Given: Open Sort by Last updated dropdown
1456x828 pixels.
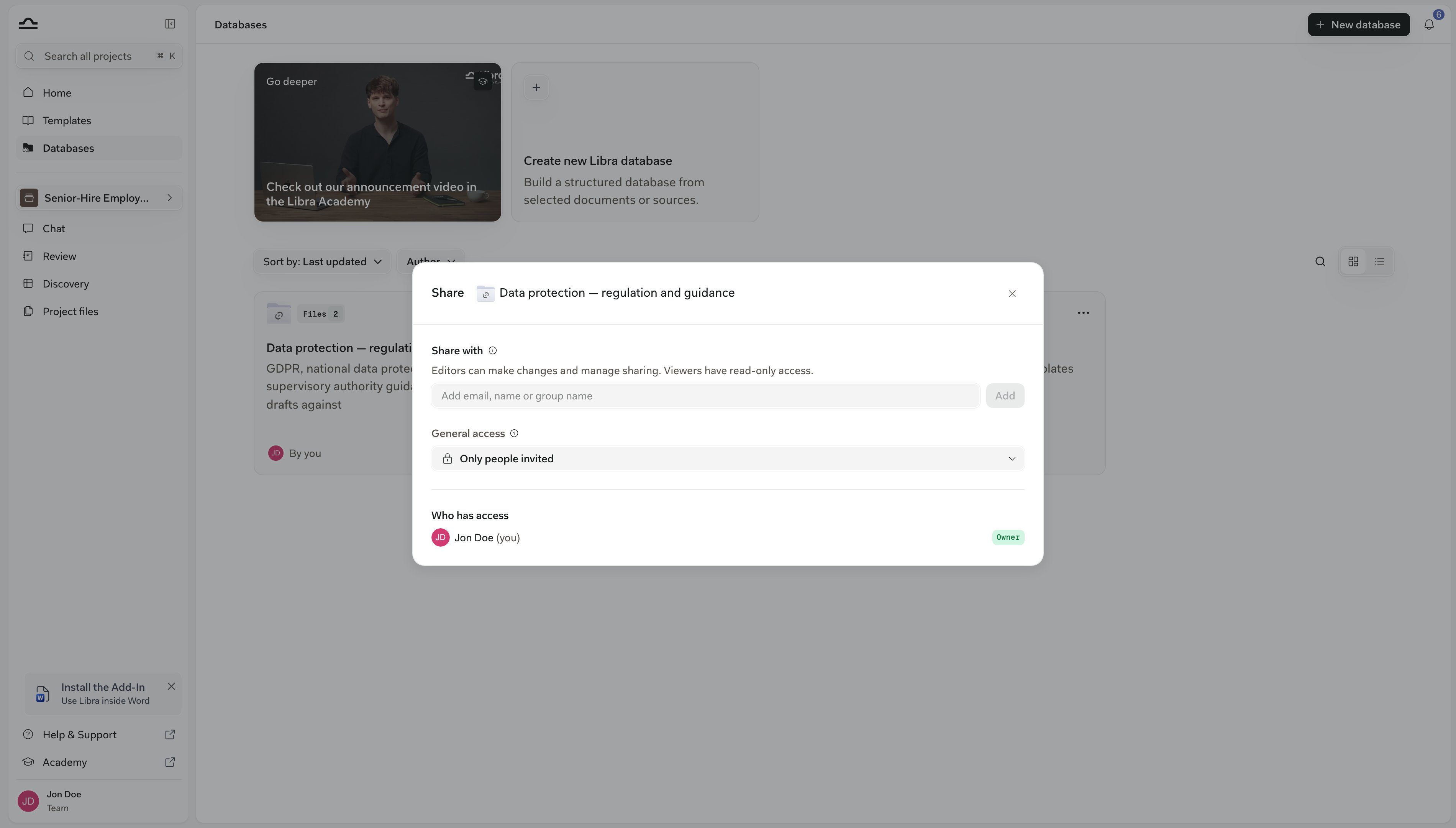Looking at the screenshot, I should tap(322, 261).
